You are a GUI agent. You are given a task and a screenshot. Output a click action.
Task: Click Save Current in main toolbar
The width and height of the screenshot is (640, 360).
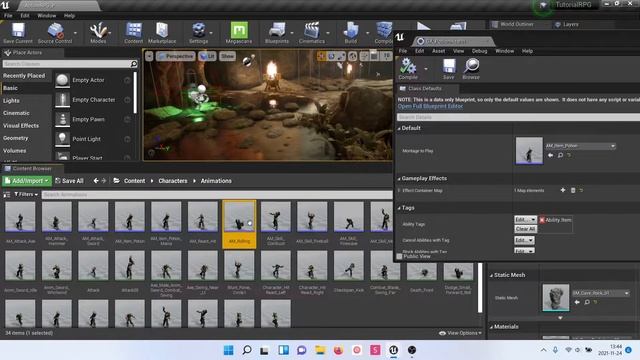[18, 33]
